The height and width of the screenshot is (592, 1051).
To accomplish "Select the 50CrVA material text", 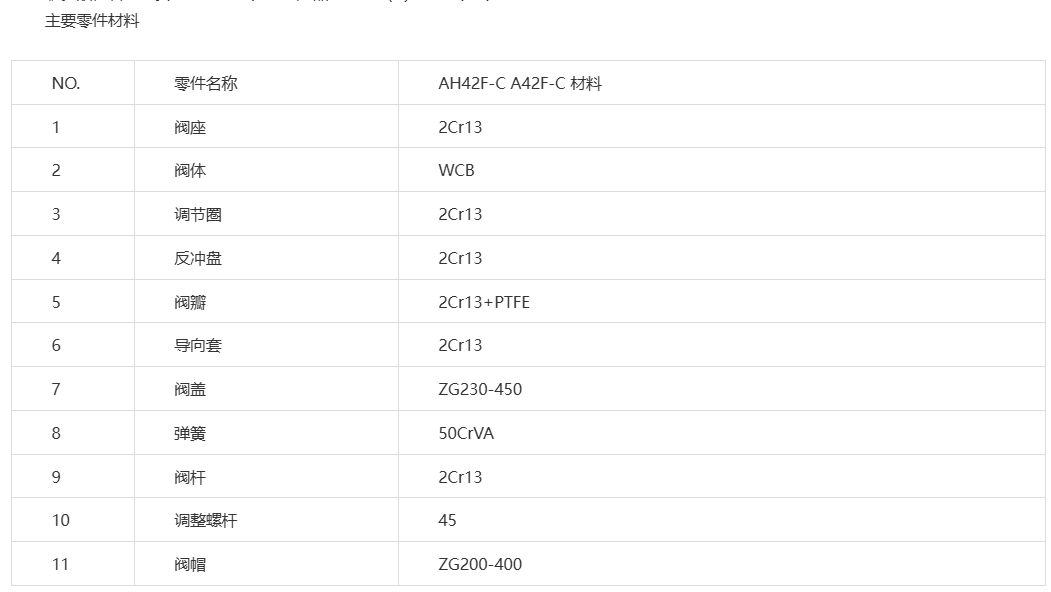I will 466,433.
